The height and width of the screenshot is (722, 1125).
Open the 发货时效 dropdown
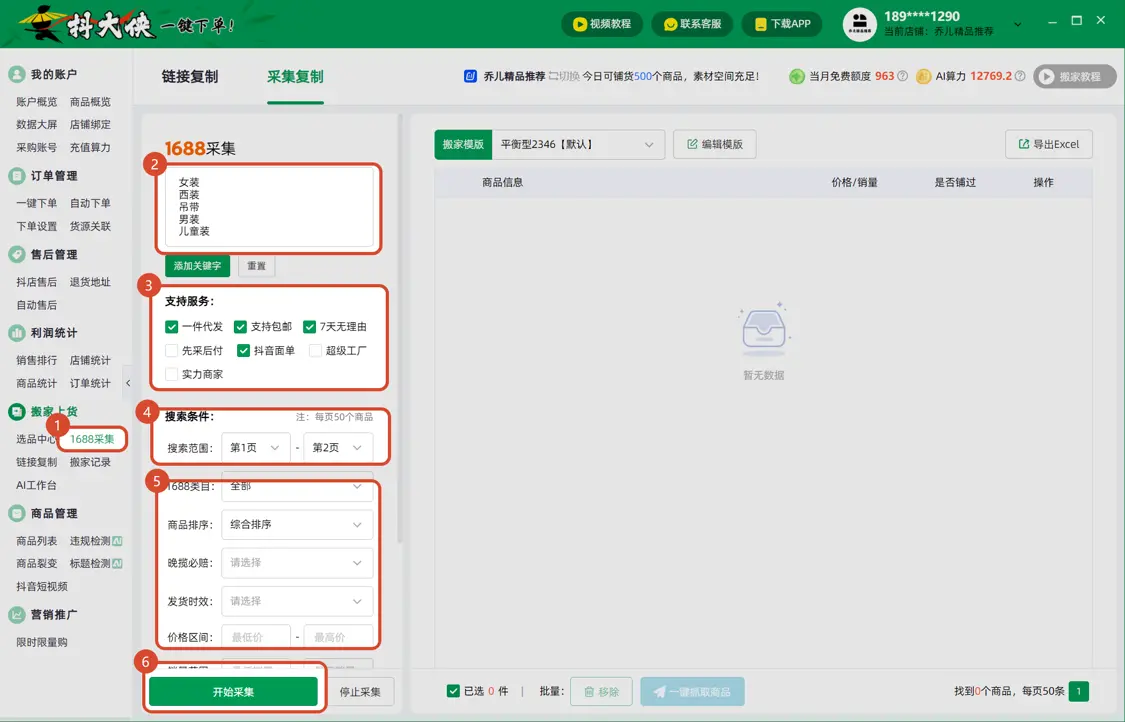[297, 601]
